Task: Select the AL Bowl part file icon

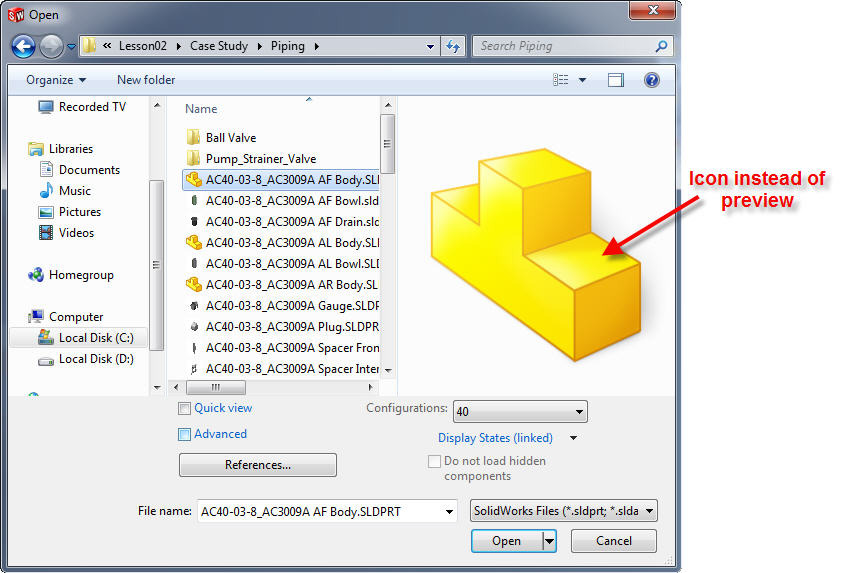Action: coord(193,263)
